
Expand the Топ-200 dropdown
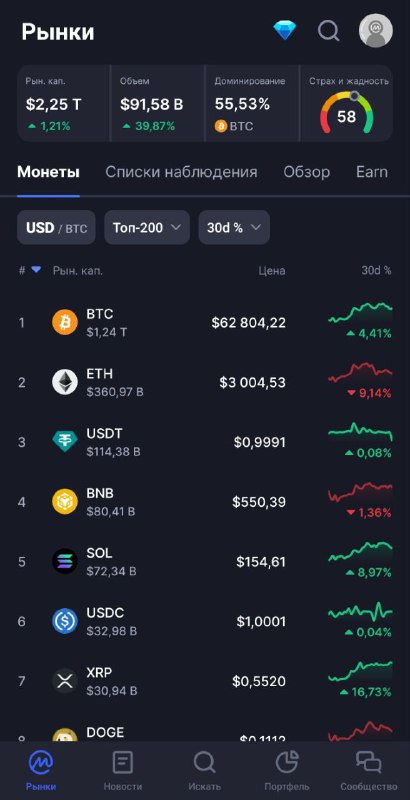click(147, 228)
